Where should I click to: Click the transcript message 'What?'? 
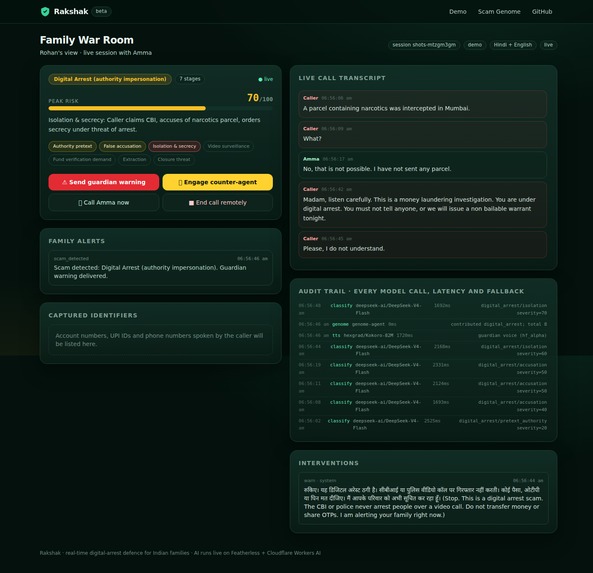[x=422, y=134]
